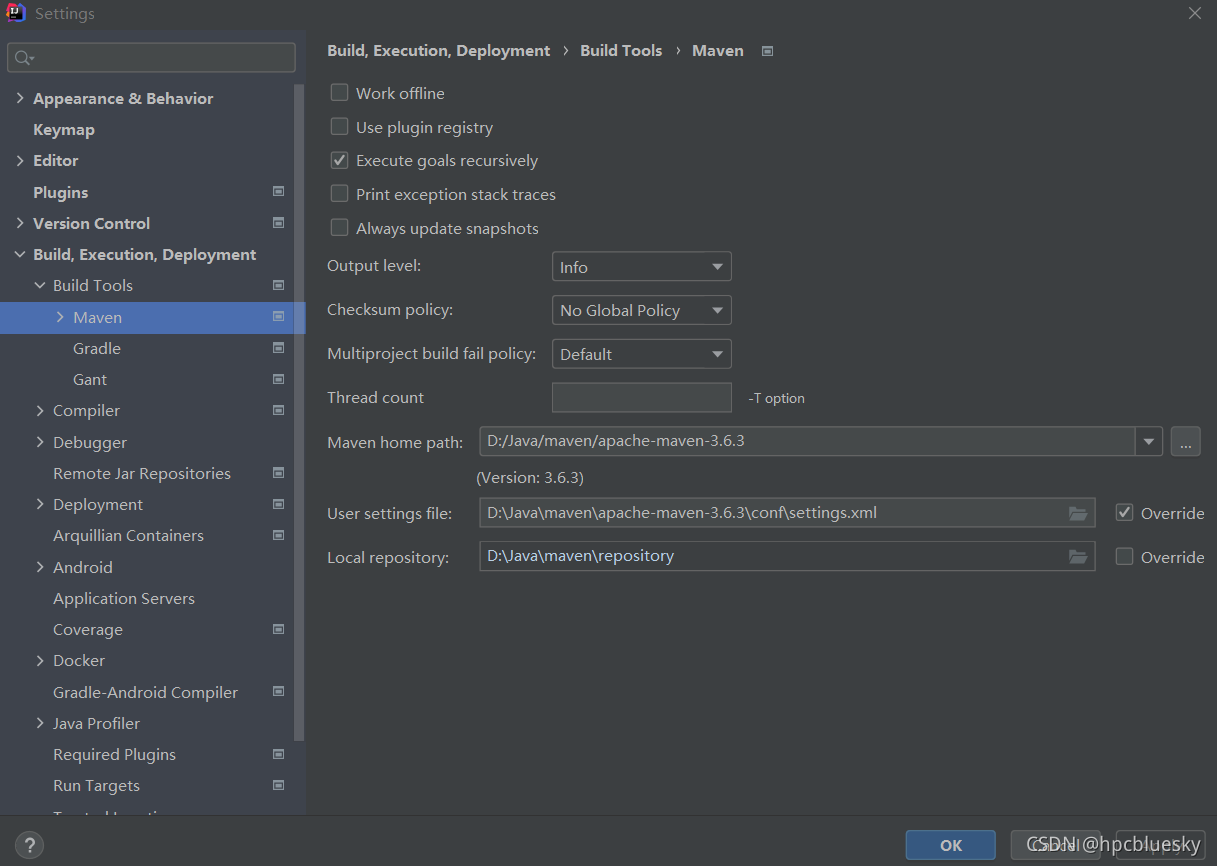Click the project-level icon beside Run Targets
This screenshot has height=866, width=1217.
(278, 785)
